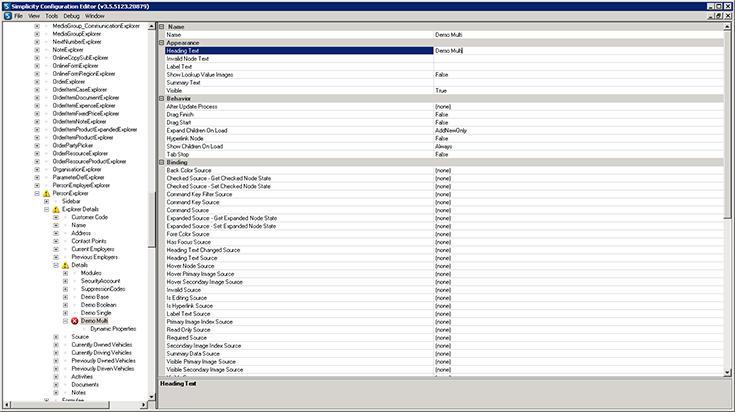Screen dimensions: 735x412
Task: Click the property grid scroll down arrow
Action: point(727,373)
